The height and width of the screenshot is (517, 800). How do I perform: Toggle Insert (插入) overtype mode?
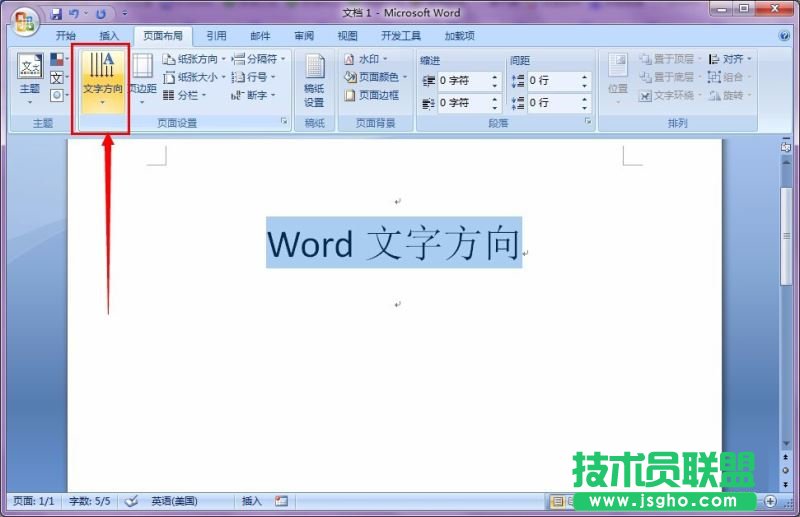(x=252, y=501)
